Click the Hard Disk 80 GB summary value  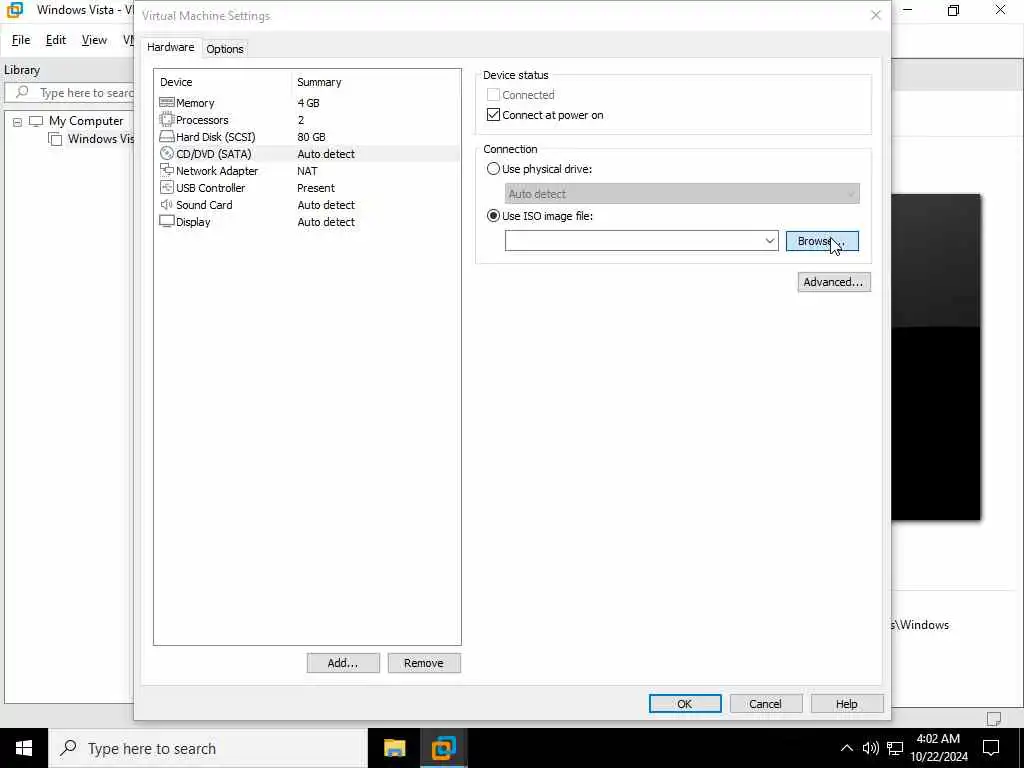click(x=311, y=136)
